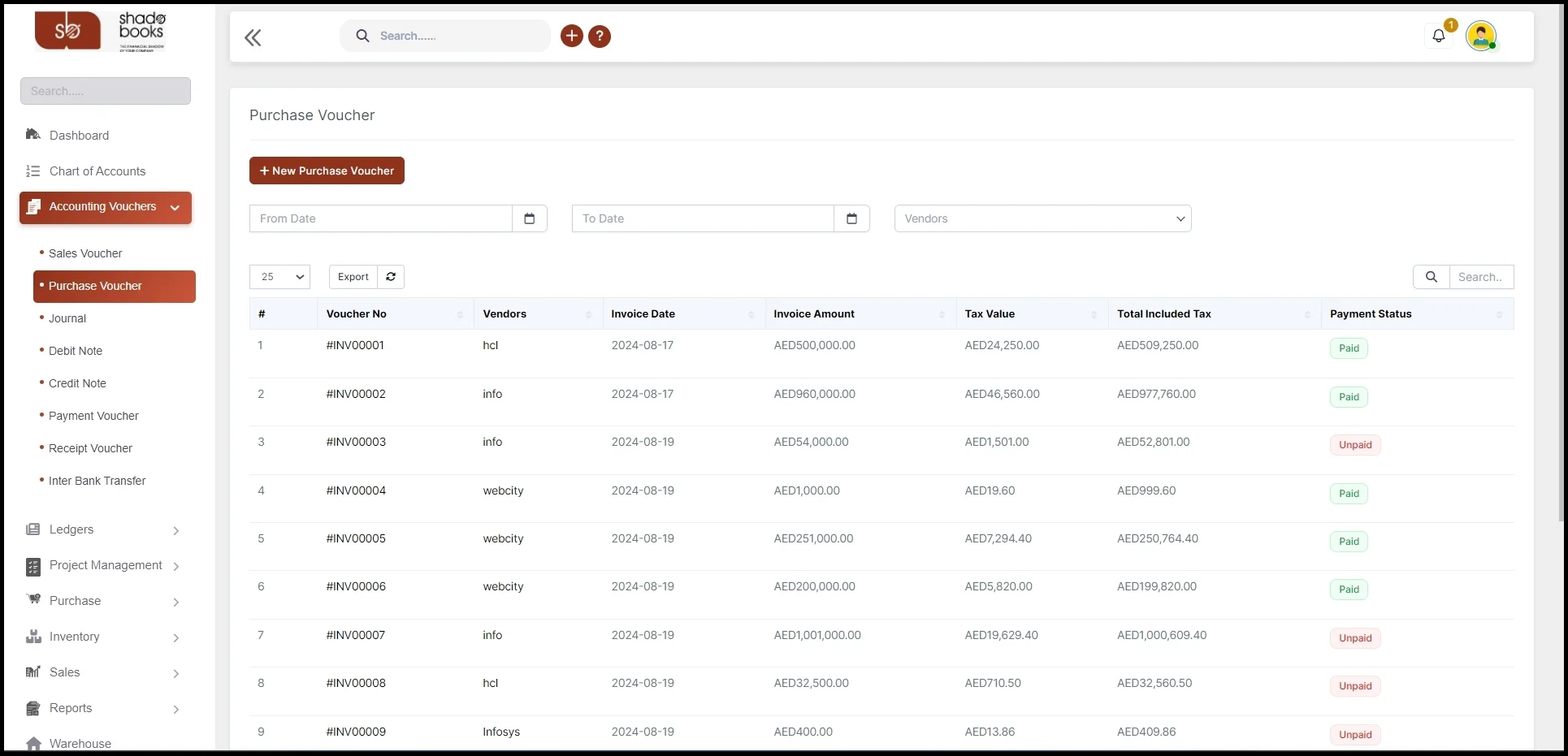Click total AED32,560.50

click(x=1154, y=683)
